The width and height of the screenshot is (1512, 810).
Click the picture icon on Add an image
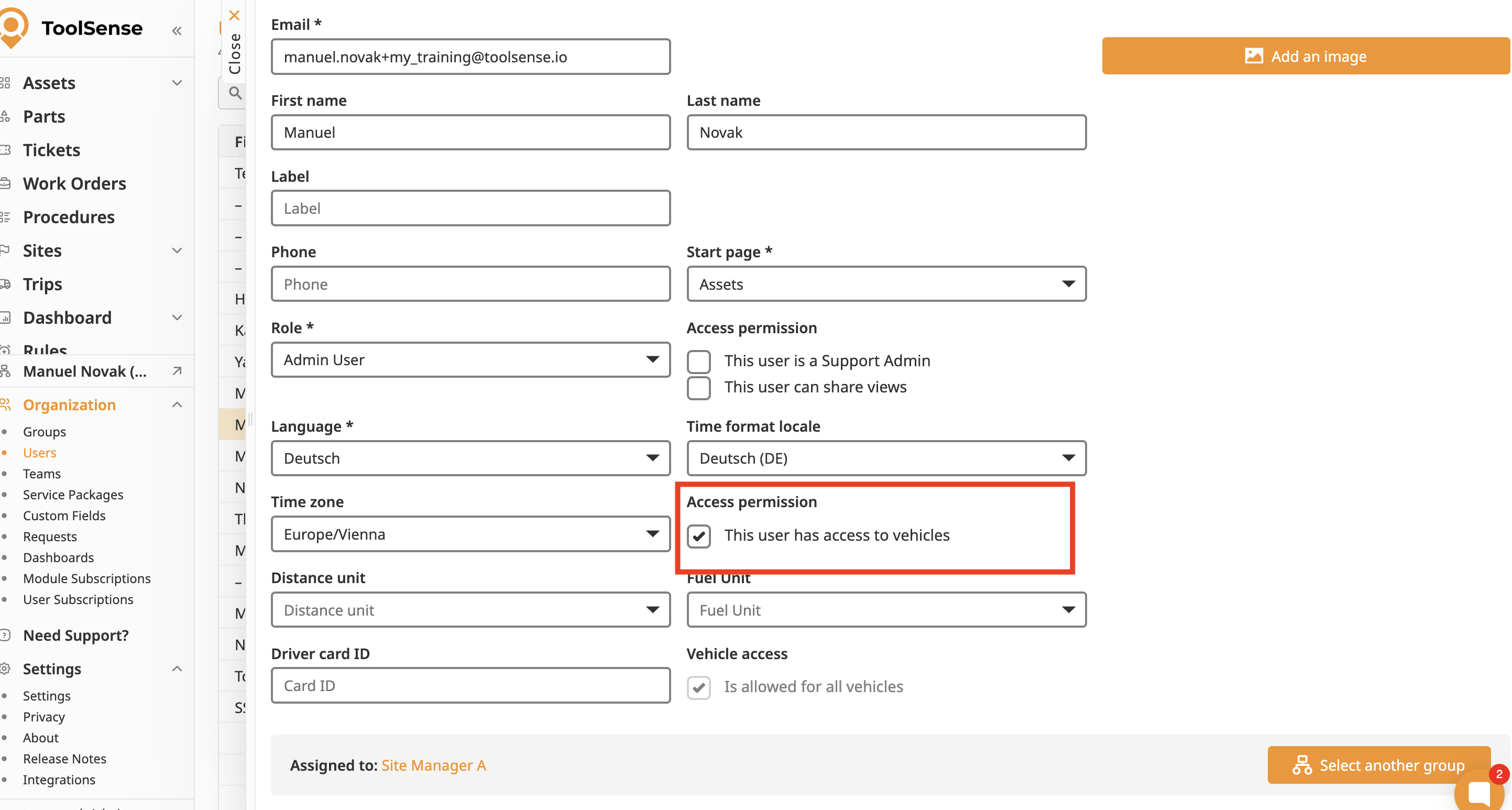(x=1253, y=57)
